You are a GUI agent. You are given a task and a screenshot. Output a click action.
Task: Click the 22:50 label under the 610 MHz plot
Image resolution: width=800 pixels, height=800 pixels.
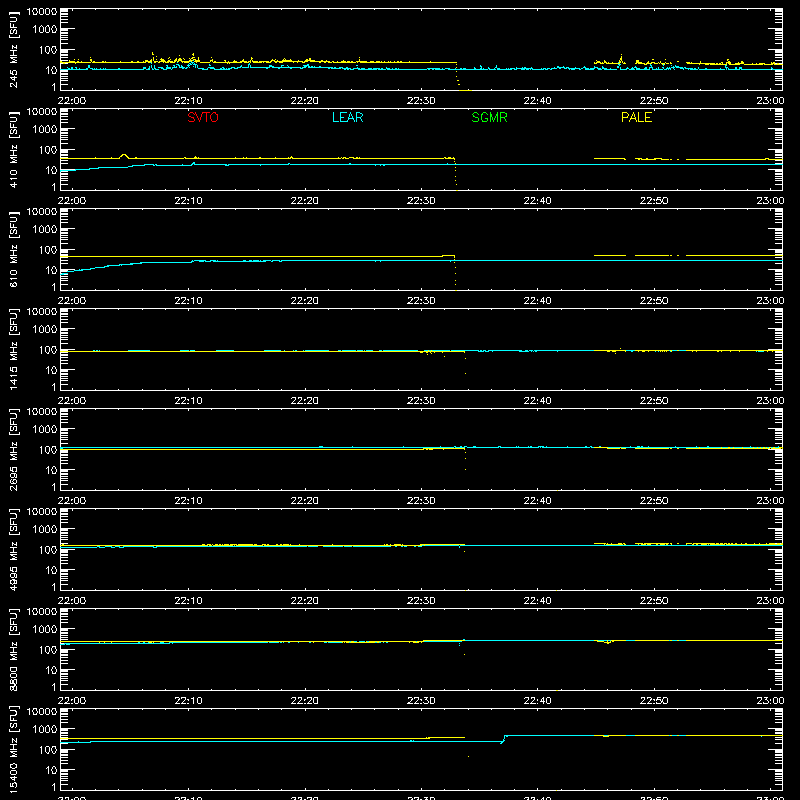click(654, 301)
